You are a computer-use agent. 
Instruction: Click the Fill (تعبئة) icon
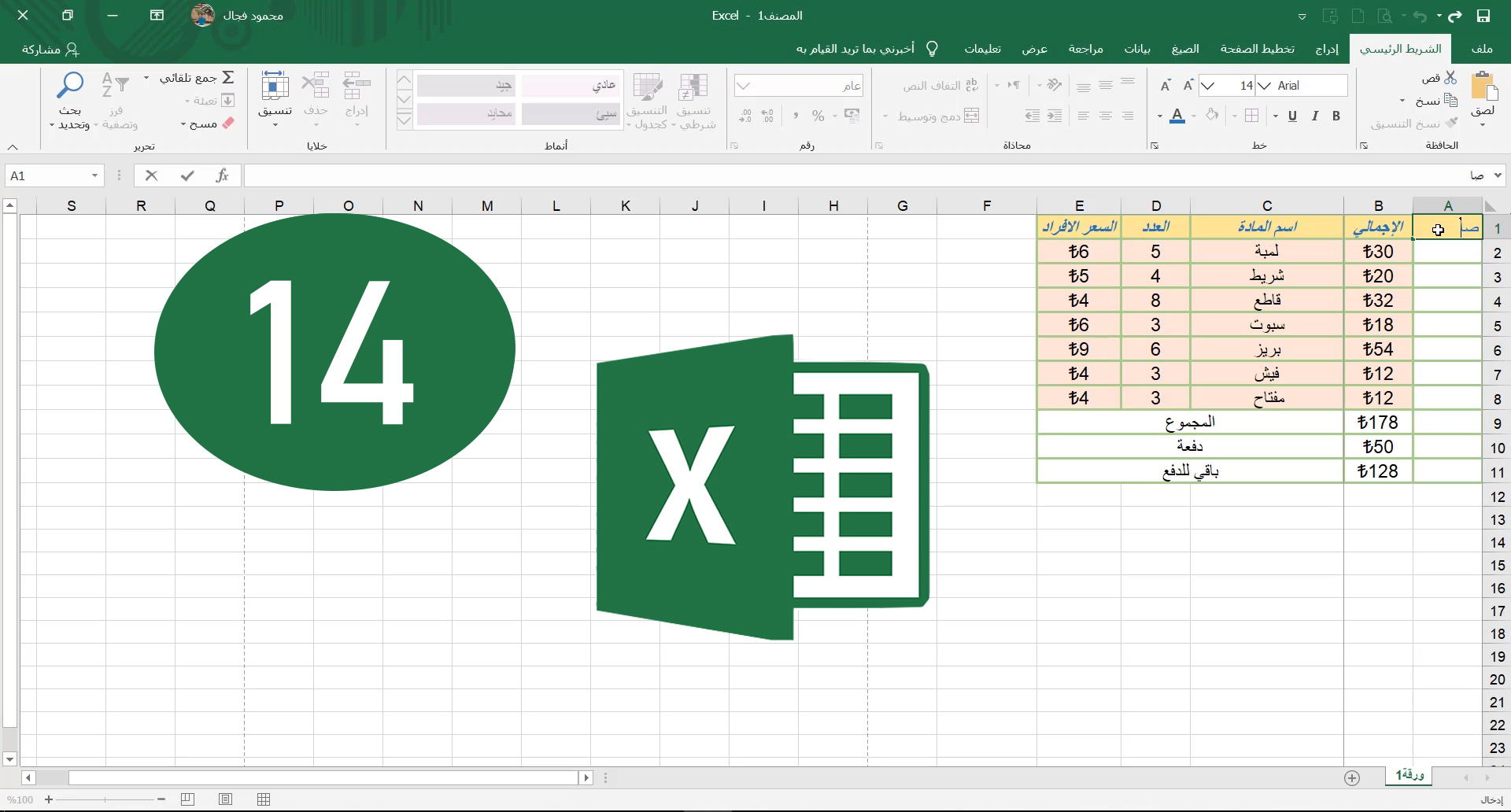tap(228, 100)
